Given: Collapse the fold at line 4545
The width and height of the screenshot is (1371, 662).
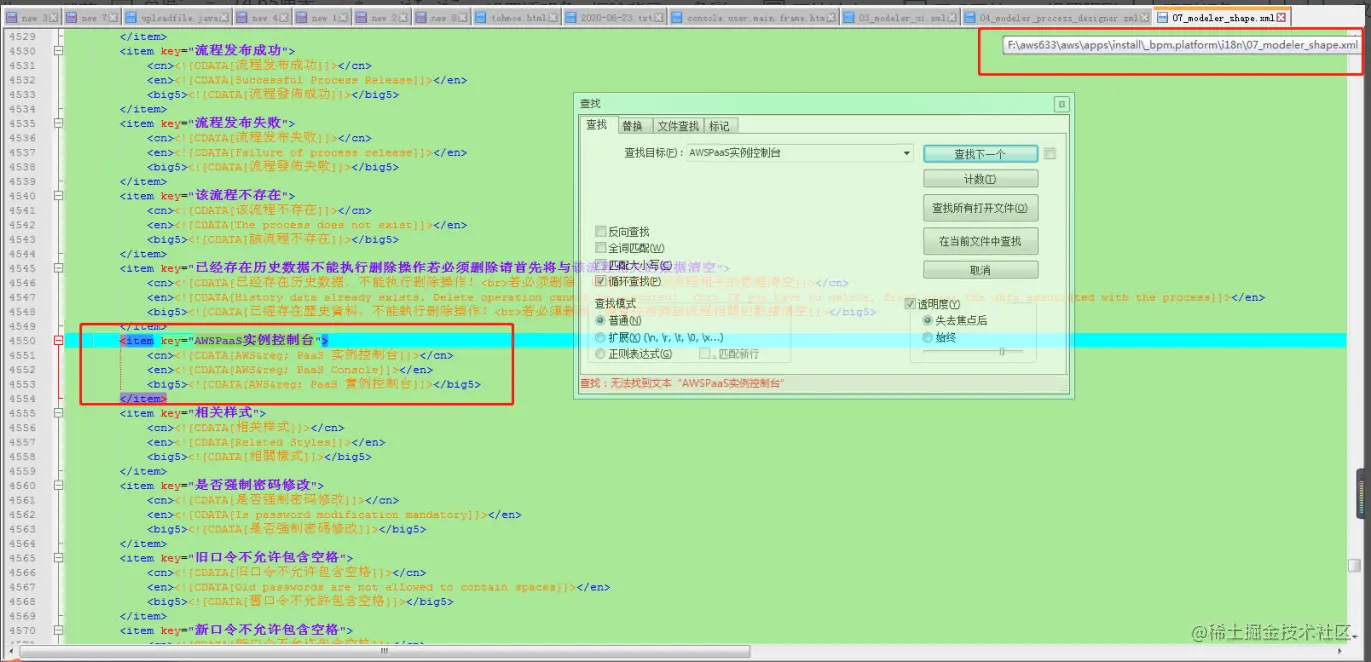Looking at the screenshot, I should pos(58,268).
